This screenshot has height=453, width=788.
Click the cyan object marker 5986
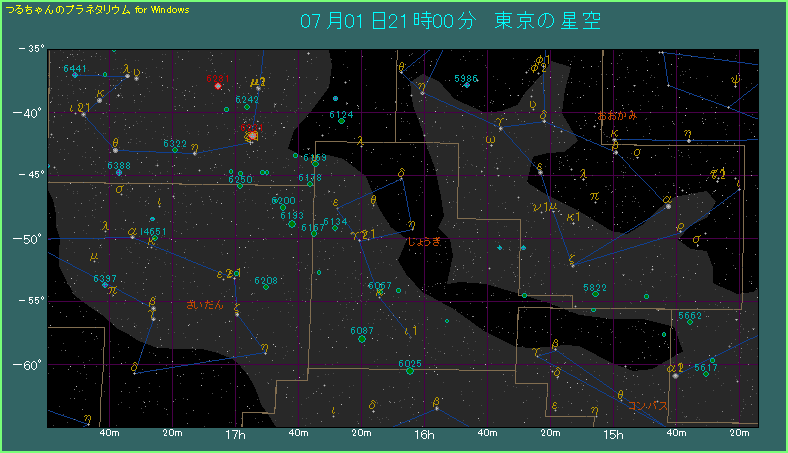point(466,85)
